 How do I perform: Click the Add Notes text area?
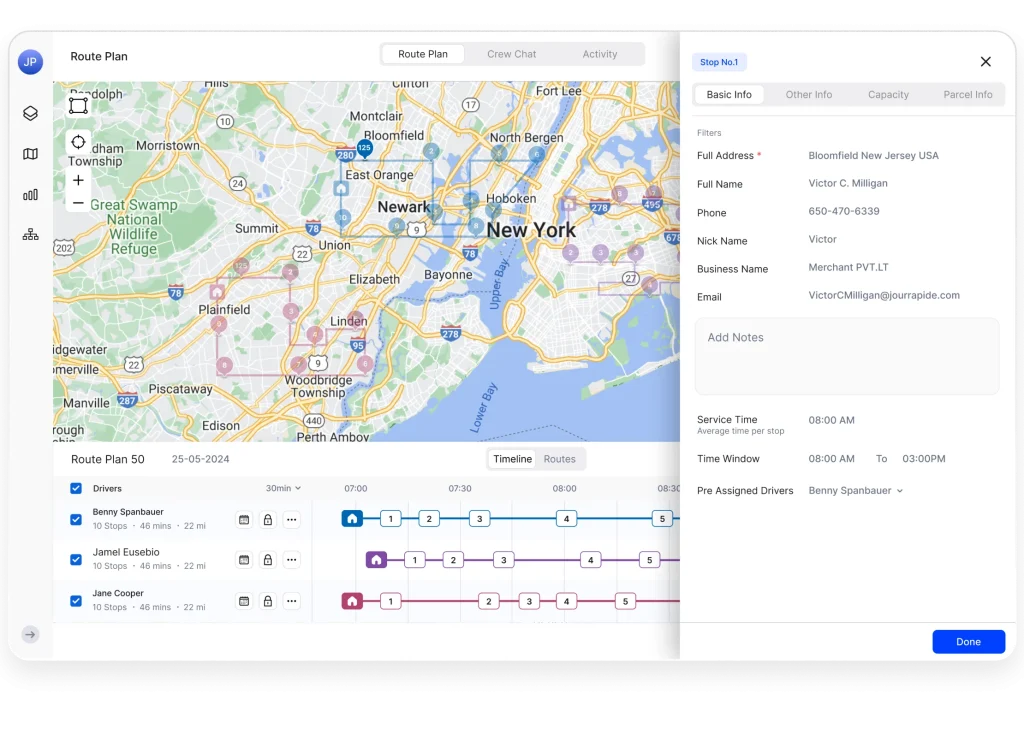point(847,357)
